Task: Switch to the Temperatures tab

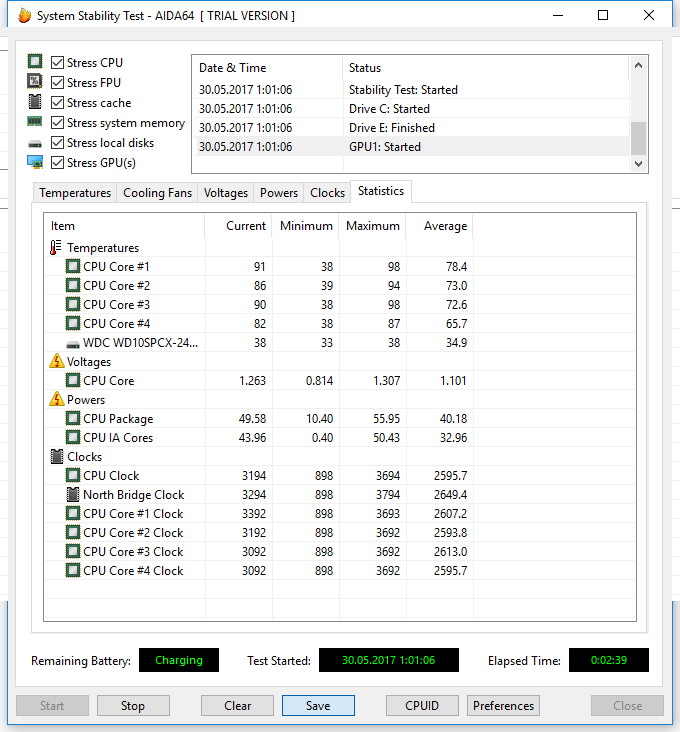Action: coord(75,193)
